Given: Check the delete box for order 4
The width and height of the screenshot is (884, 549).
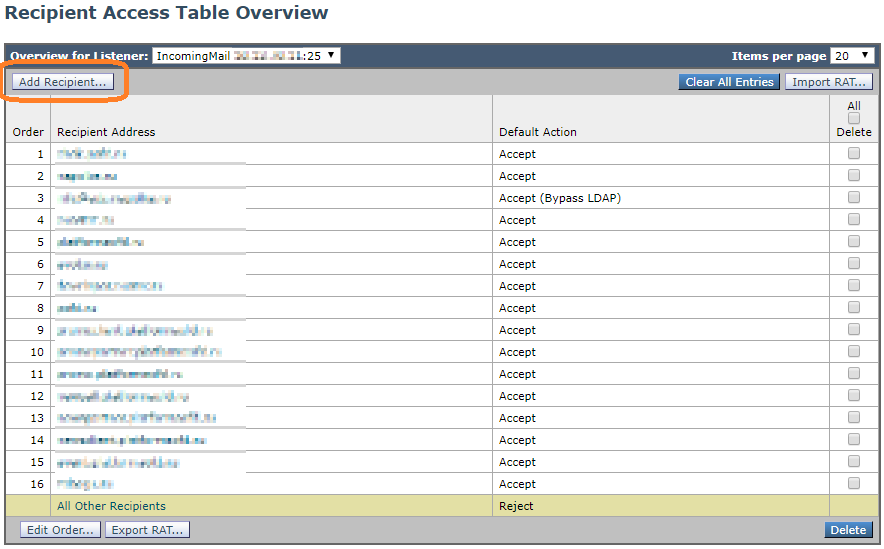Looking at the screenshot, I should 854,219.
